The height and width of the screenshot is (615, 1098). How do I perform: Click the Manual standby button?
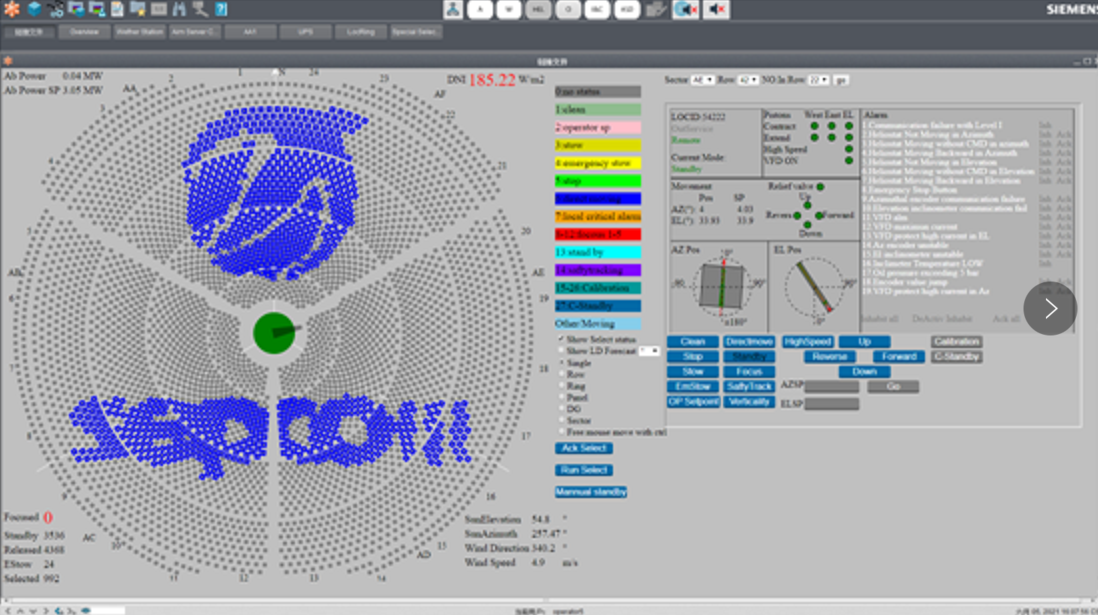591,492
